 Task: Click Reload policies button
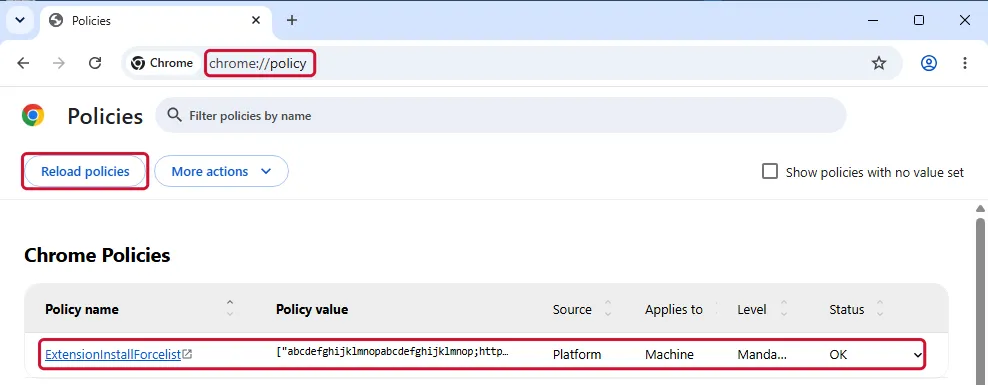pos(85,171)
